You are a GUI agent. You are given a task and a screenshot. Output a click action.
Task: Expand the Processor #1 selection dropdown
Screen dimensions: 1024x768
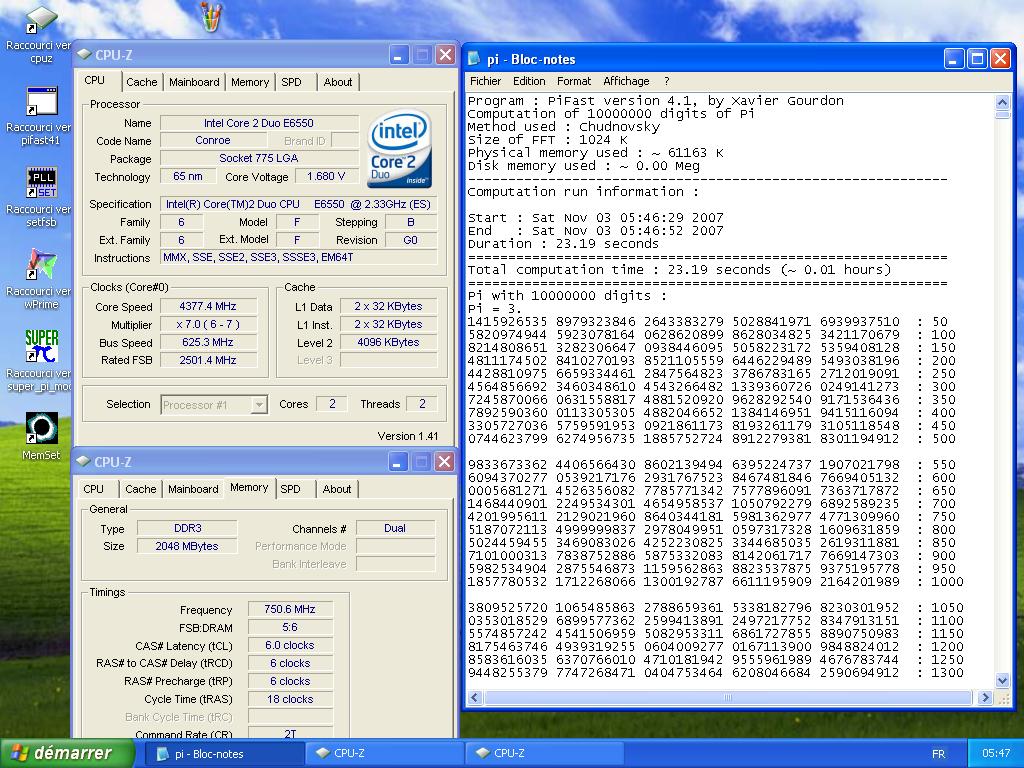click(259, 405)
